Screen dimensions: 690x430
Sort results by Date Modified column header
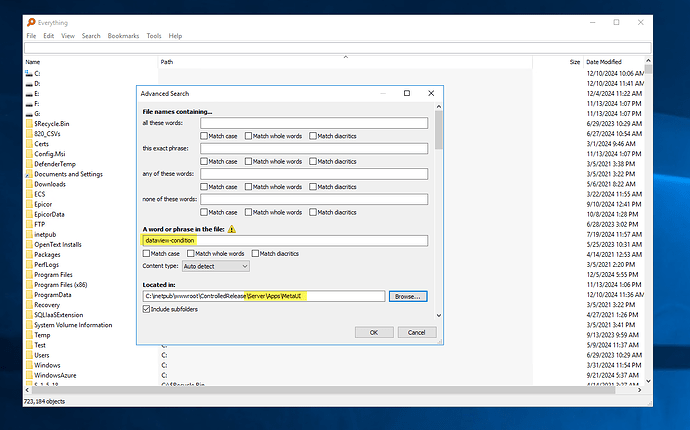point(613,62)
